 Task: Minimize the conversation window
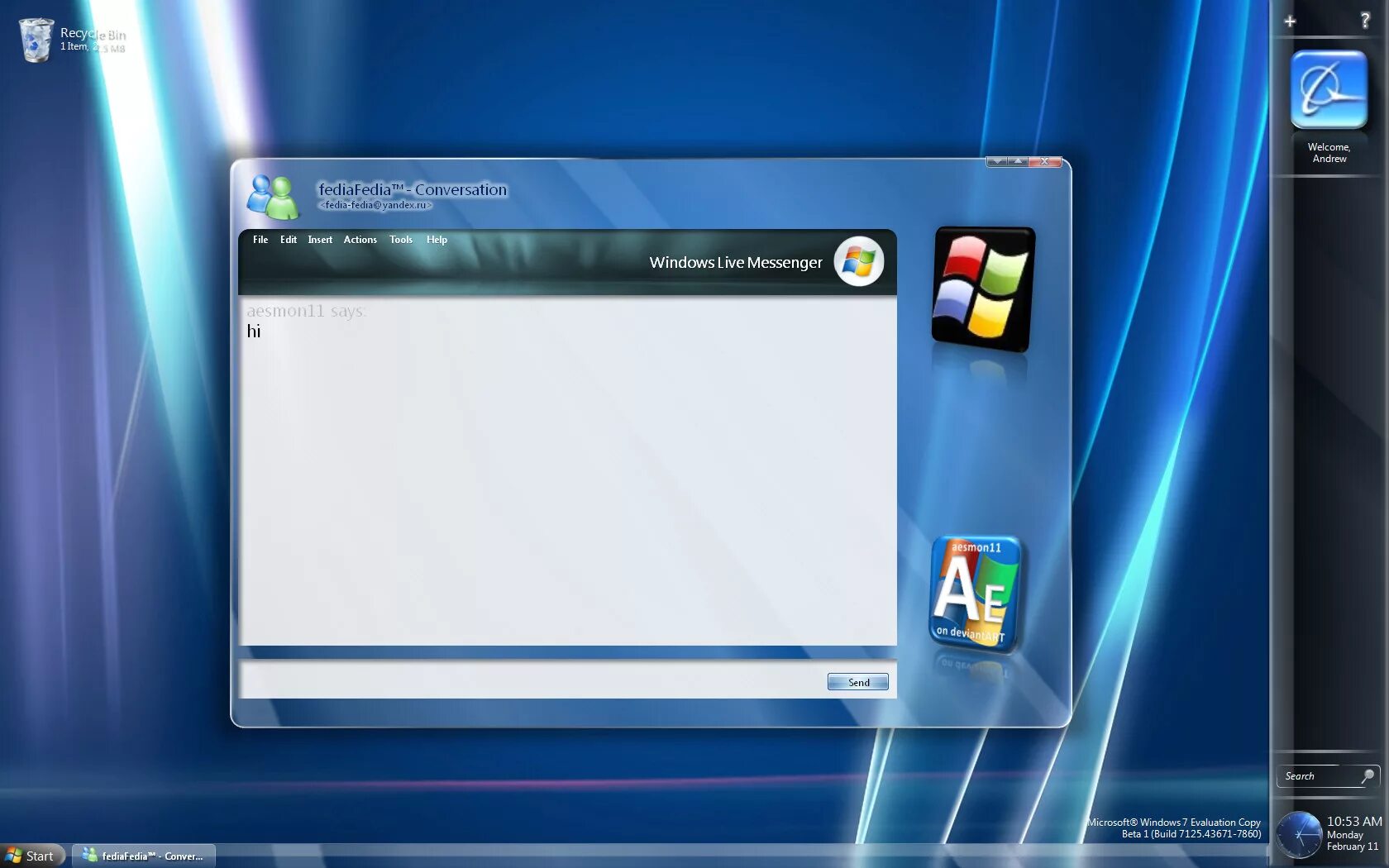click(x=997, y=161)
